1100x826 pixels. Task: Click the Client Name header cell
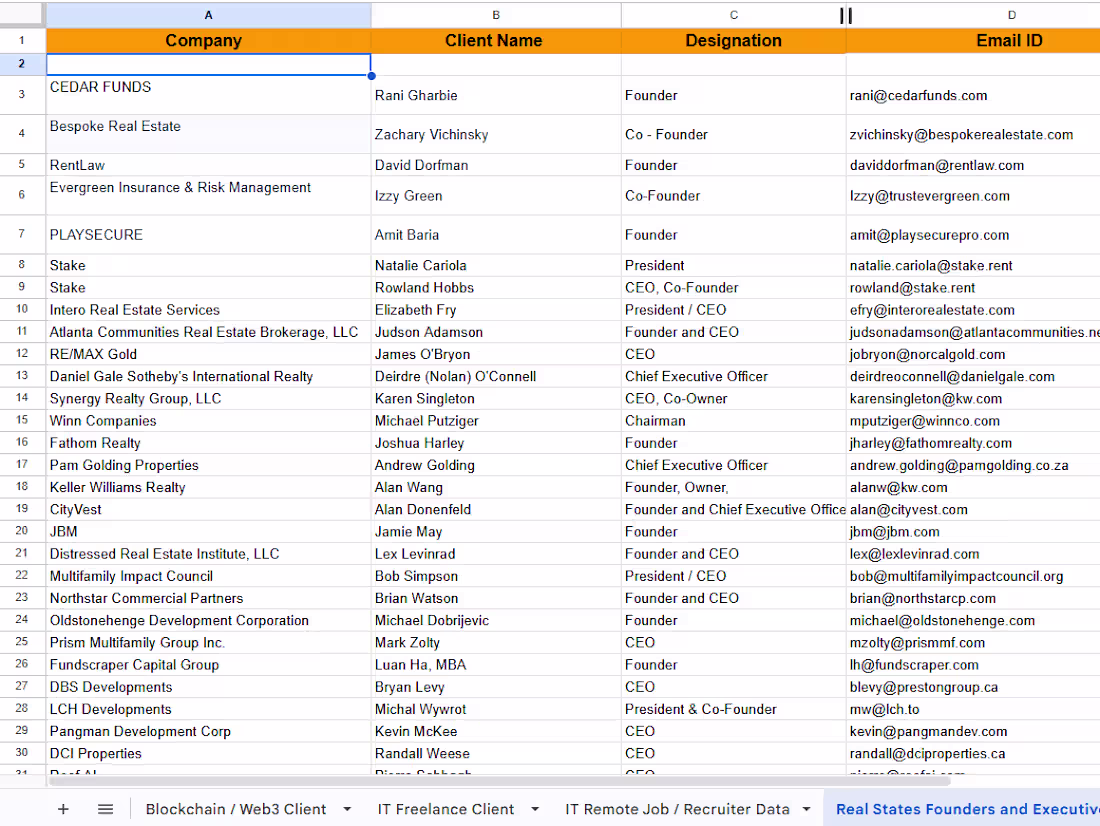tap(496, 41)
